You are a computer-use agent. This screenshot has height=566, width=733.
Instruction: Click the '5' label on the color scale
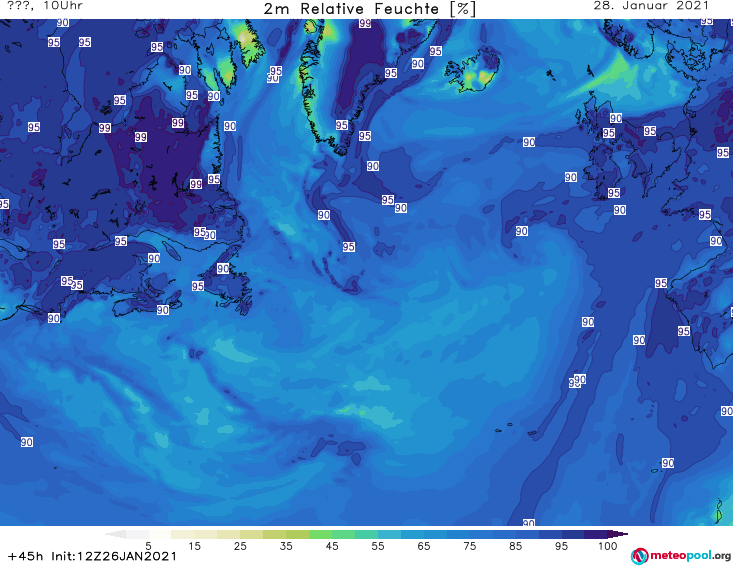[x=148, y=546]
